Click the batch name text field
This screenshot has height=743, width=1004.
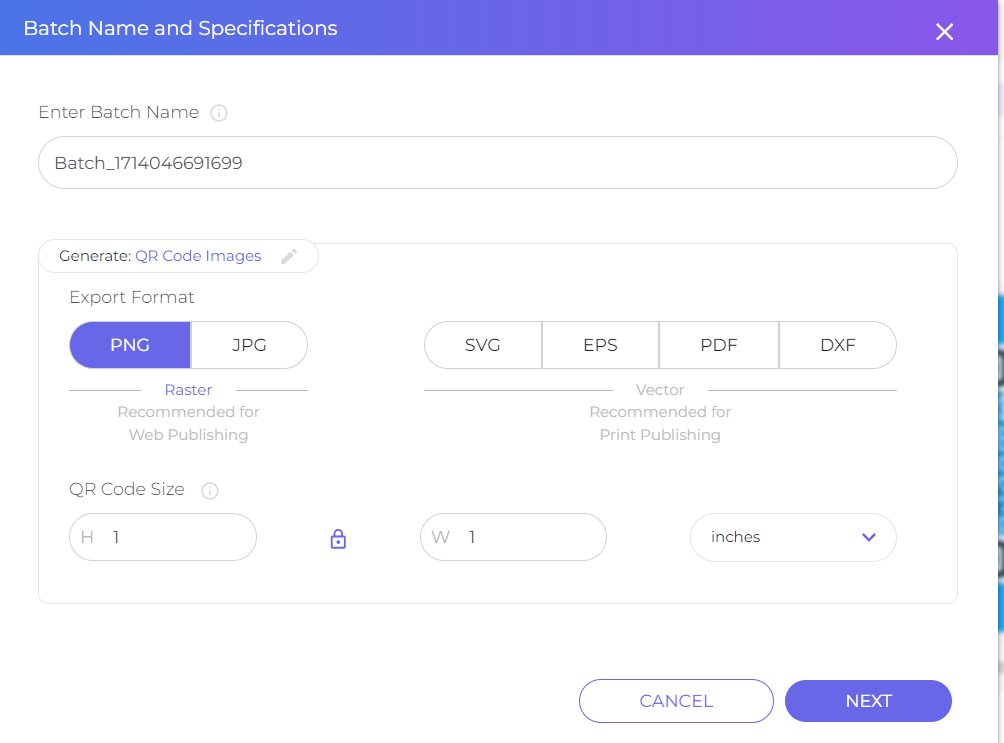pos(497,162)
